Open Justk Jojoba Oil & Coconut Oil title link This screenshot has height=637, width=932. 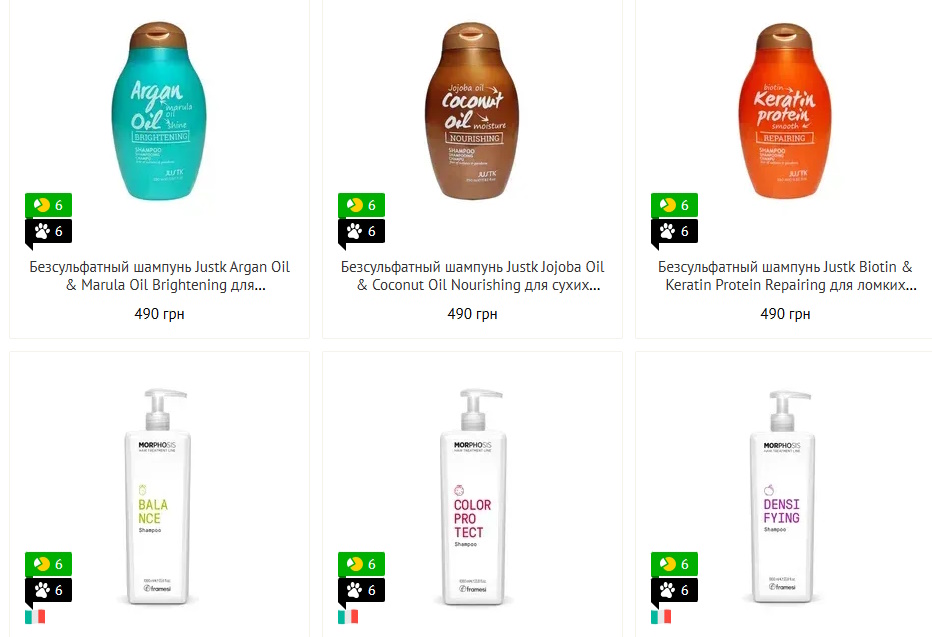(x=473, y=276)
